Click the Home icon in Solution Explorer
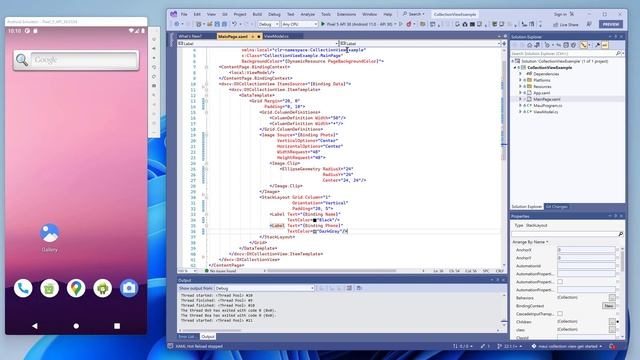The image size is (640, 360). pos(529,45)
